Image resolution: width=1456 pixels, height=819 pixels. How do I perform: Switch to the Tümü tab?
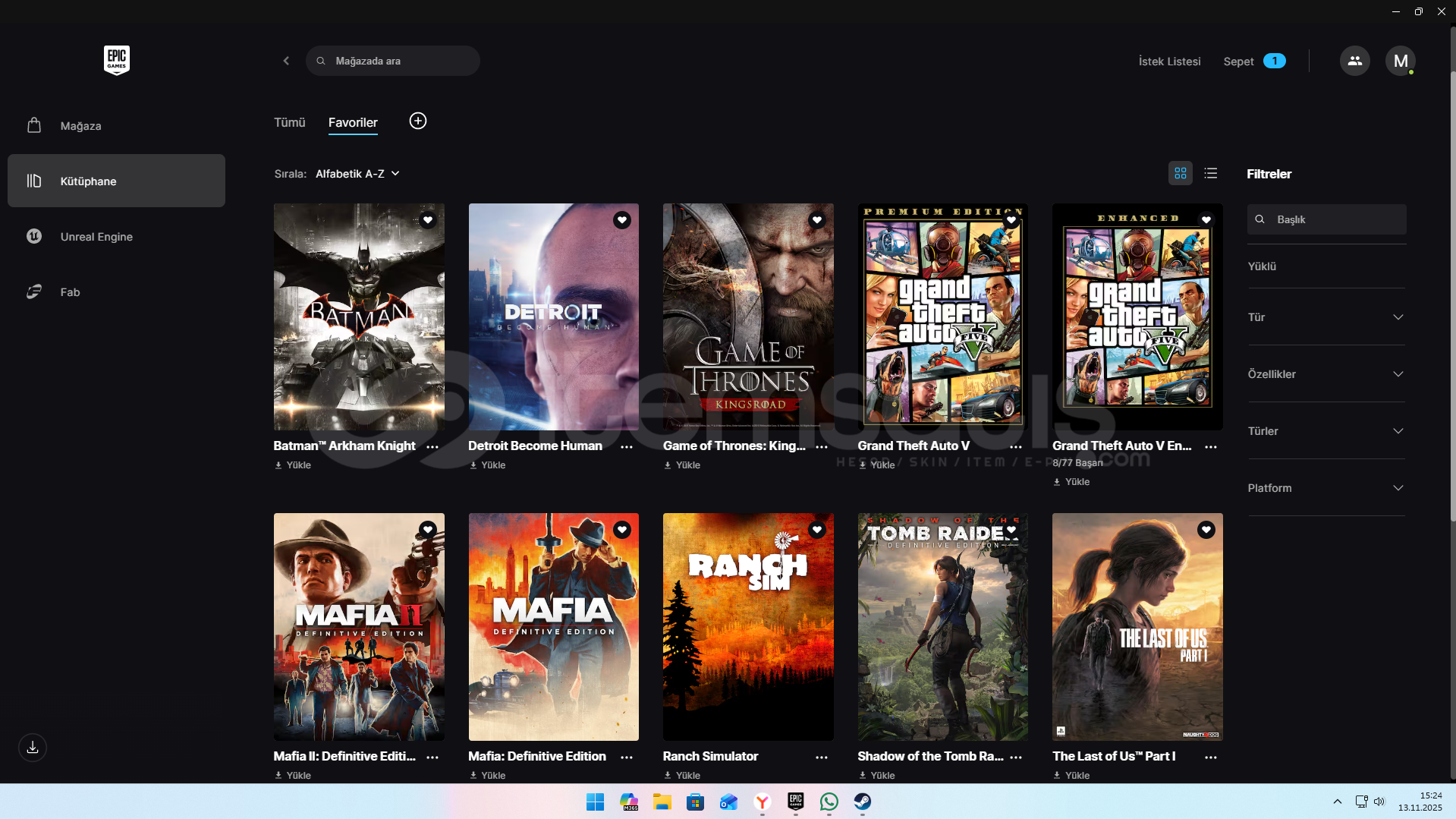coord(289,122)
